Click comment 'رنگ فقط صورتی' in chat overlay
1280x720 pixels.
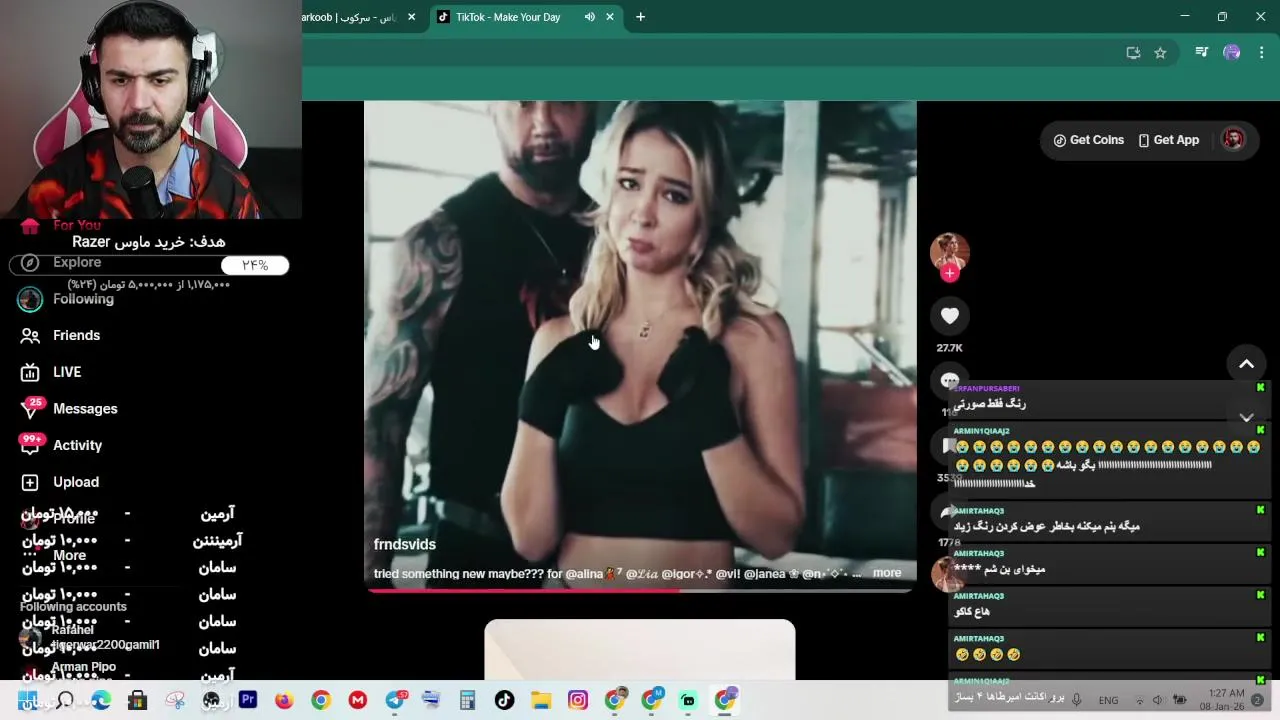click(989, 404)
